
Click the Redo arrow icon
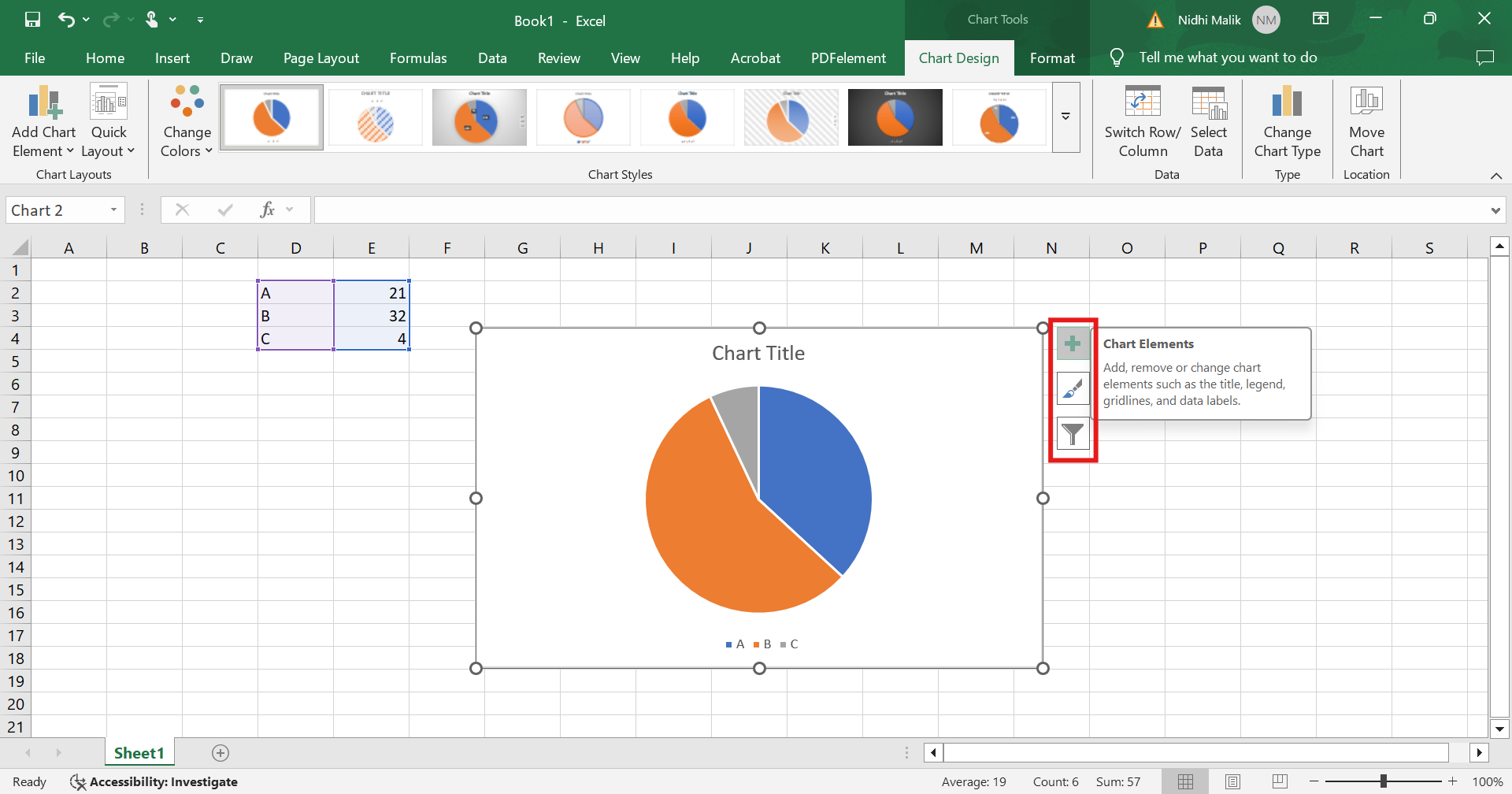click(111, 20)
